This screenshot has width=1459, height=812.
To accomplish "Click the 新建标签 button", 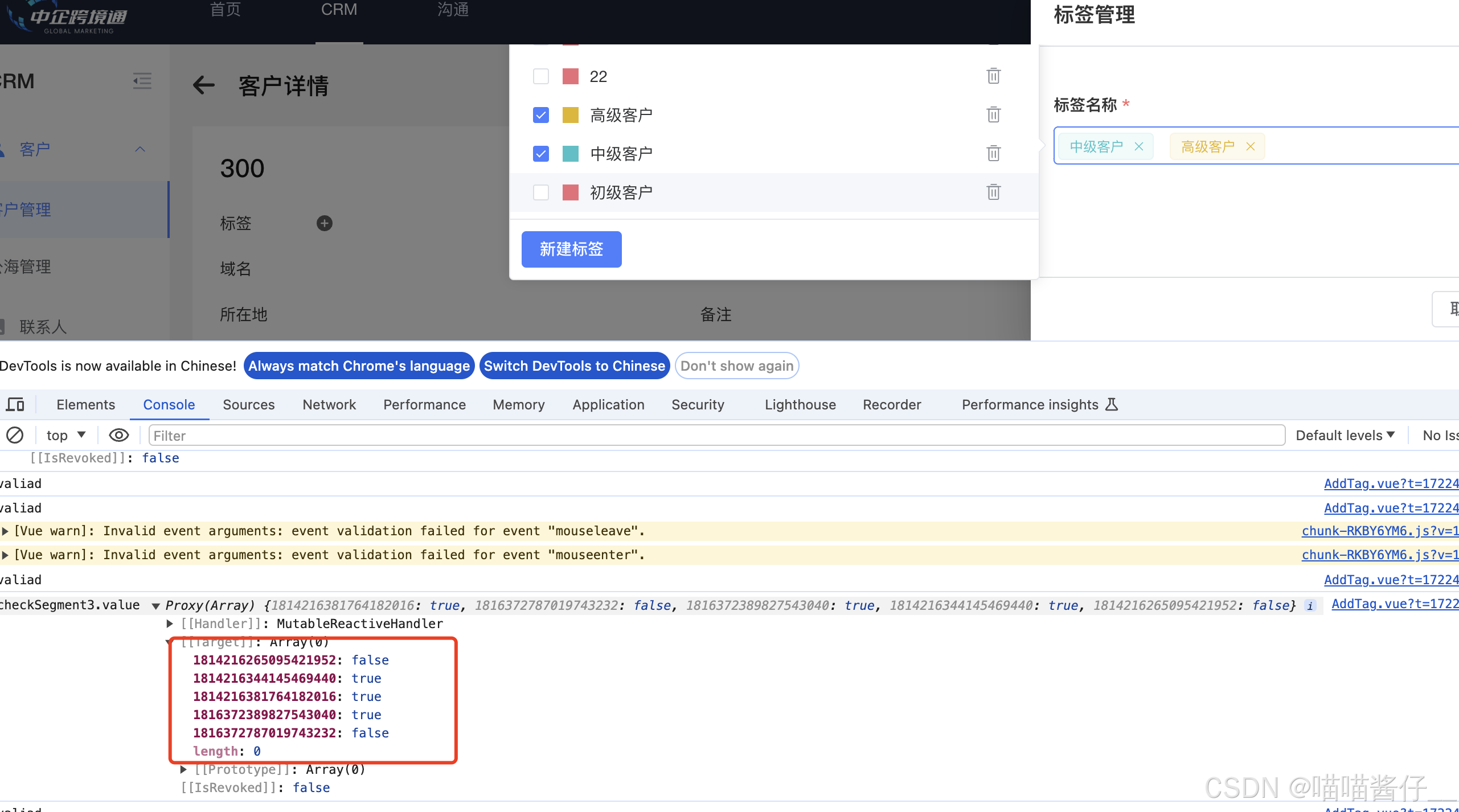I will 571,249.
